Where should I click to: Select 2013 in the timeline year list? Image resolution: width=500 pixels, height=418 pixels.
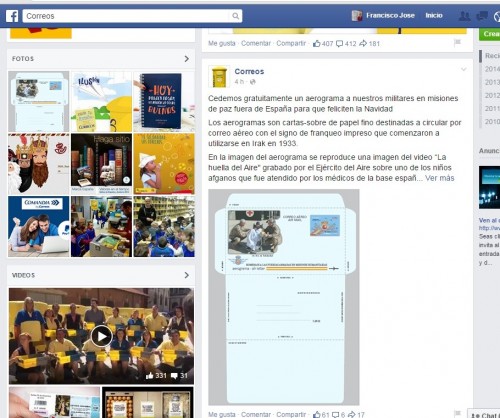pos(492,82)
